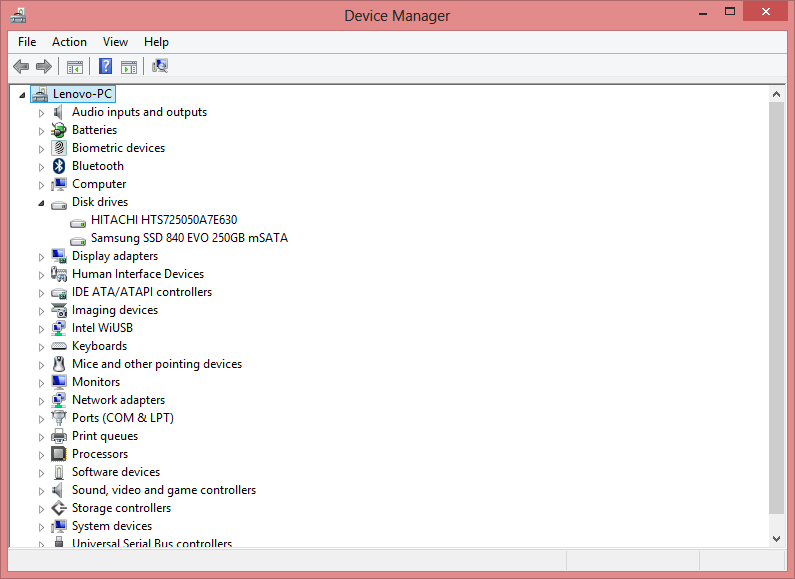Click the Human Interface Devices icon
Screen dimensions: 795x579
59,274
